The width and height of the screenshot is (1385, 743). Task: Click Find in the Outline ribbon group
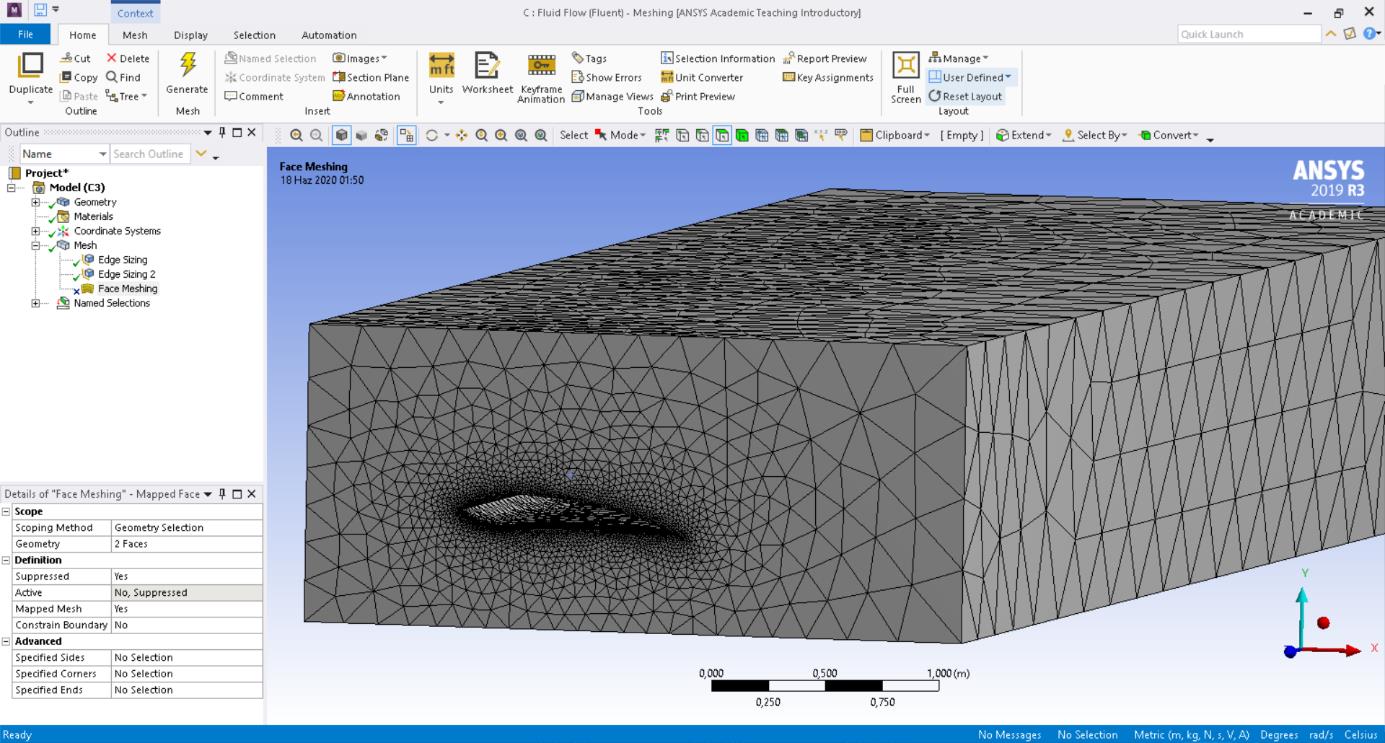[x=123, y=78]
